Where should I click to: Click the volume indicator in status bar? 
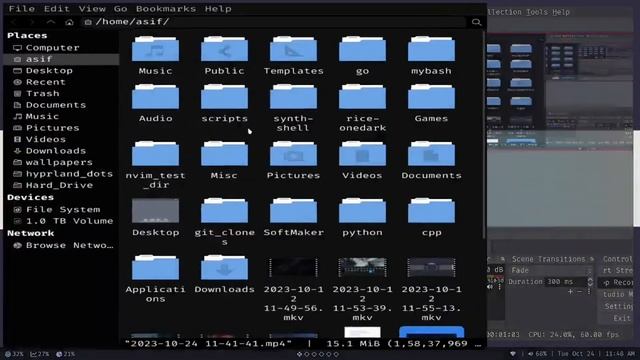tap(538, 354)
